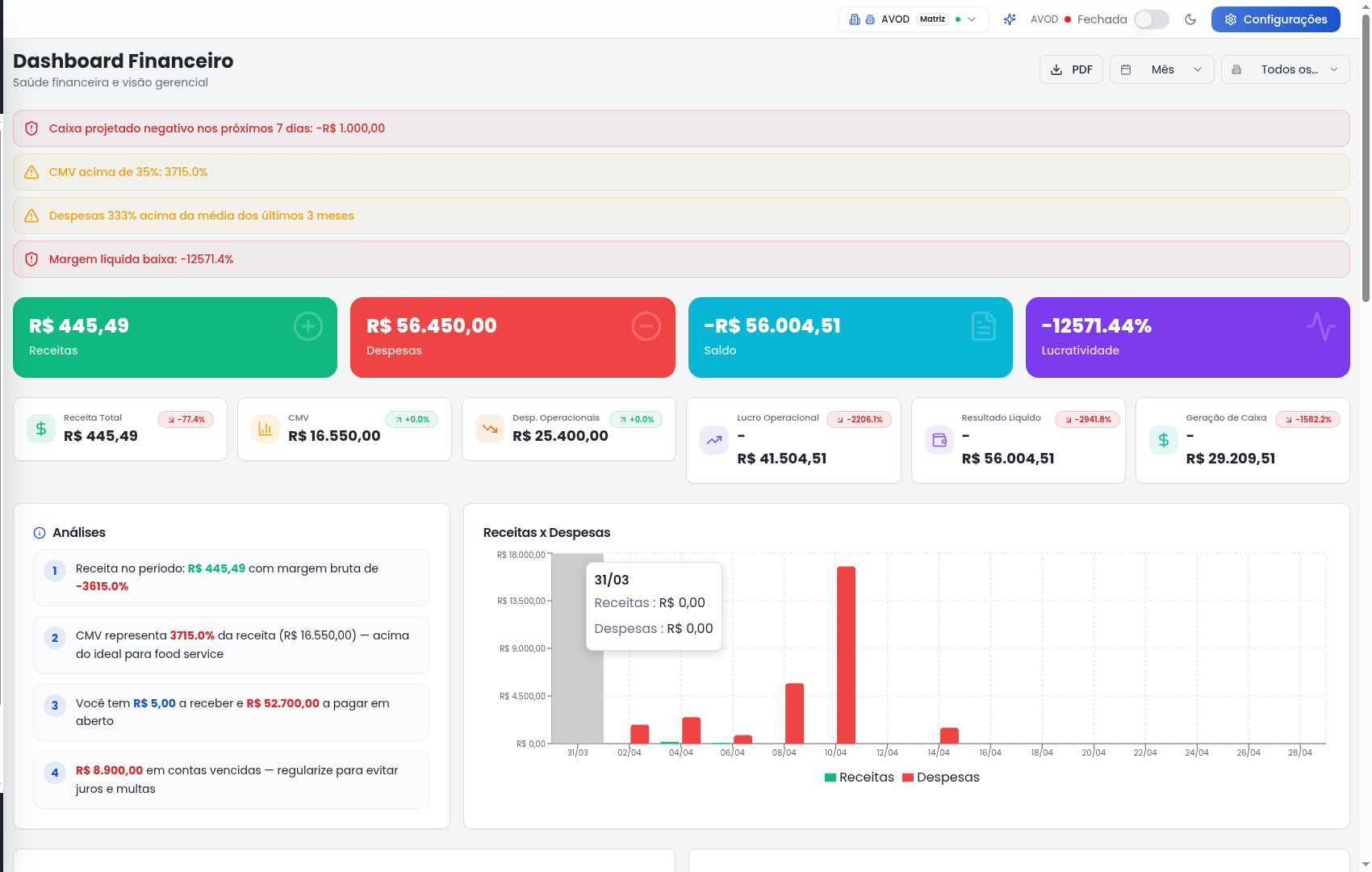
Task: Click the warning triangle on CMV acima alert
Action: click(31, 172)
